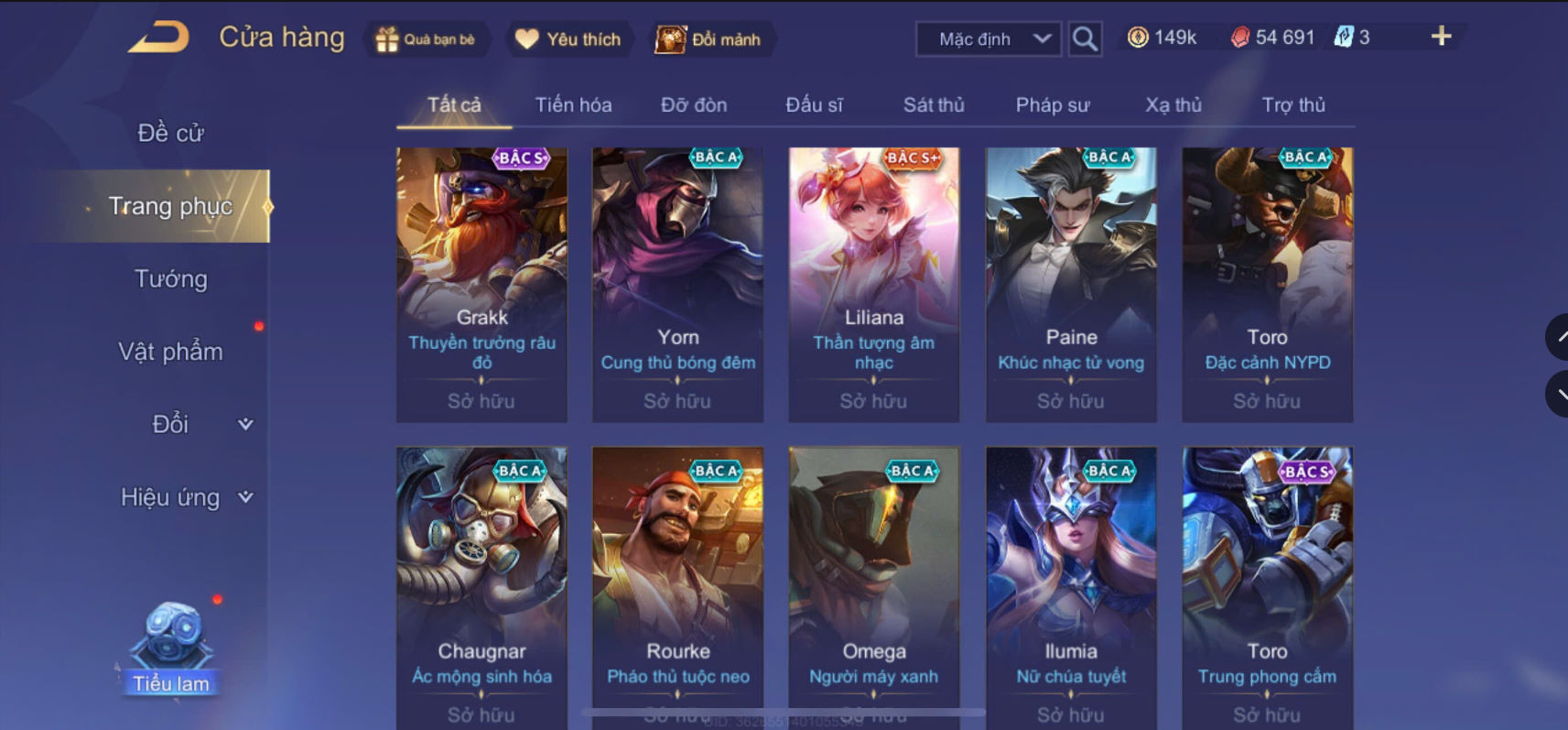The image size is (1568, 730).
Task: Click the back arrow logo icon
Action: coord(158,38)
